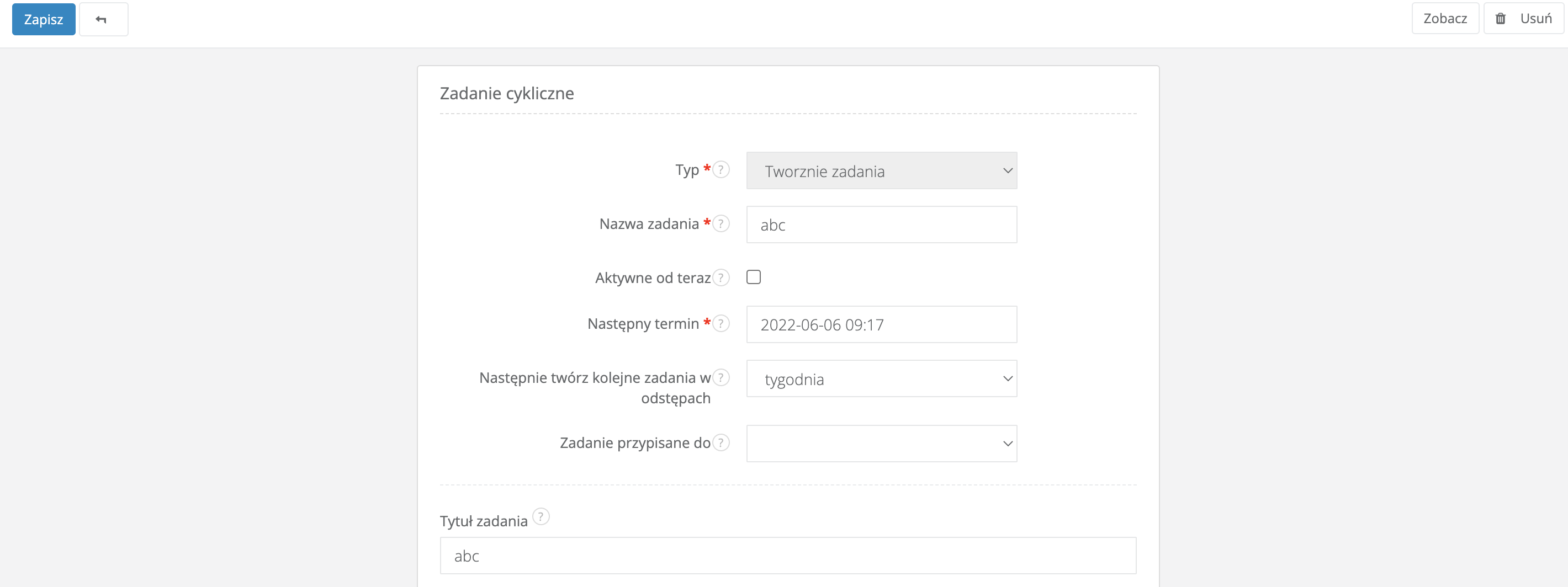This screenshot has height=587, width=1568.
Task: Enable the Aktywne od teraz checkbox
Action: [x=754, y=278]
